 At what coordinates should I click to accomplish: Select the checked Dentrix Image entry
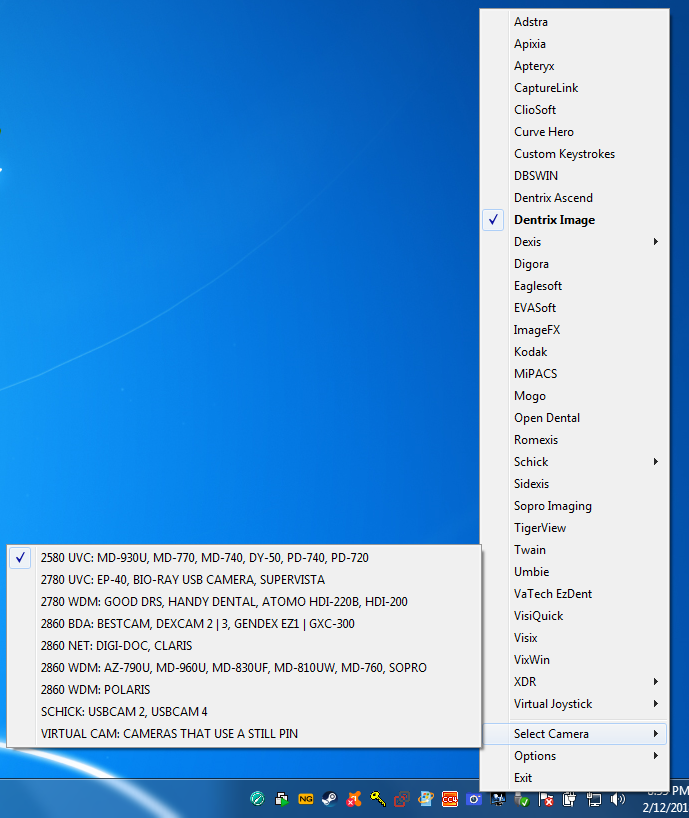tap(574, 220)
